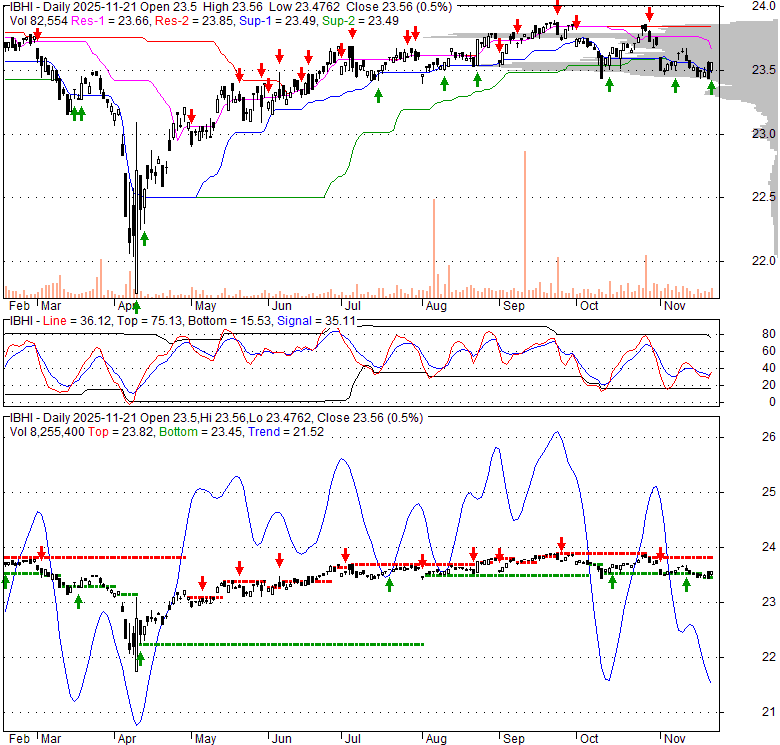Click the Sep month label on the top chart axis

[x=514, y=304]
